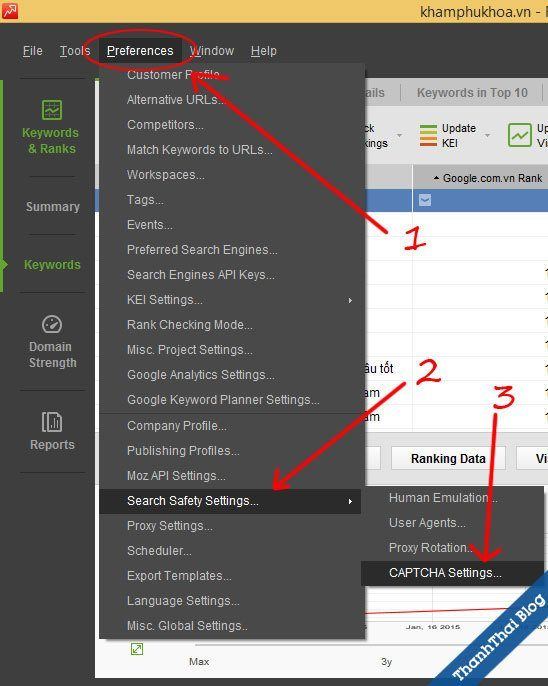Open the Preferences menu
Viewport: 548px width, 686px height.
(140, 51)
